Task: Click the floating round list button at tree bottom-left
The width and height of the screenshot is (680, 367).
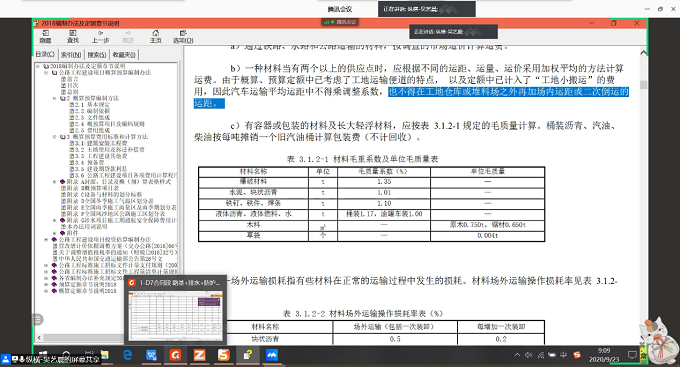Action: coord(38,320)
